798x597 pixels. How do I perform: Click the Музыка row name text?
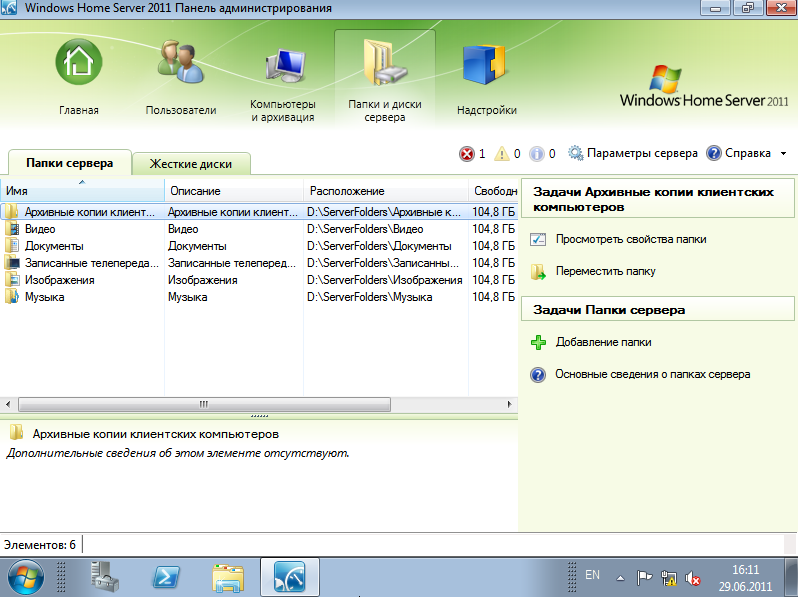point(45,297)
